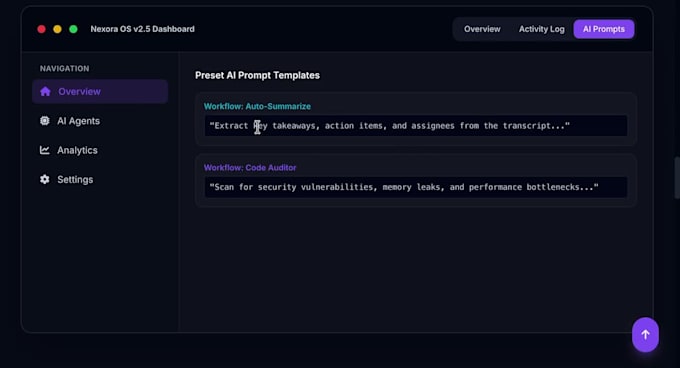Click the page scrollbar thumb at right edge

(x=677, y=178)
